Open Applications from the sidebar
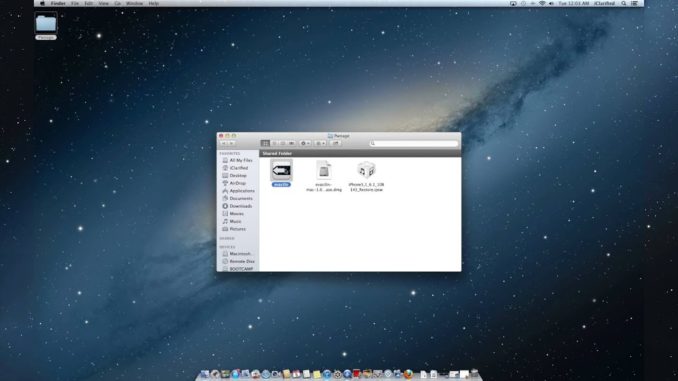 [237, 191]
